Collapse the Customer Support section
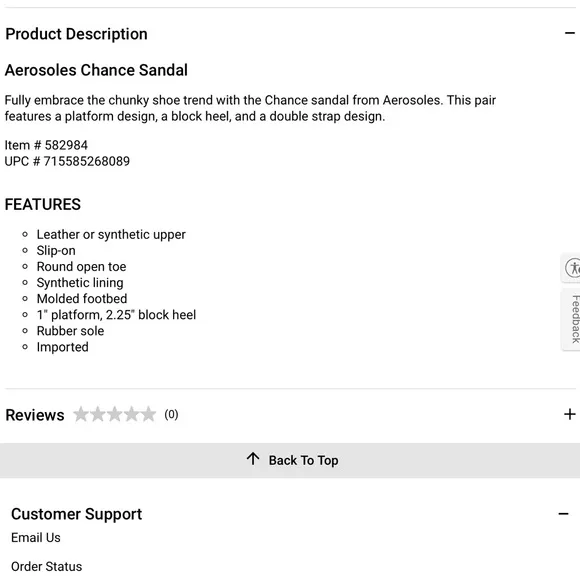 tap(563, 514)
